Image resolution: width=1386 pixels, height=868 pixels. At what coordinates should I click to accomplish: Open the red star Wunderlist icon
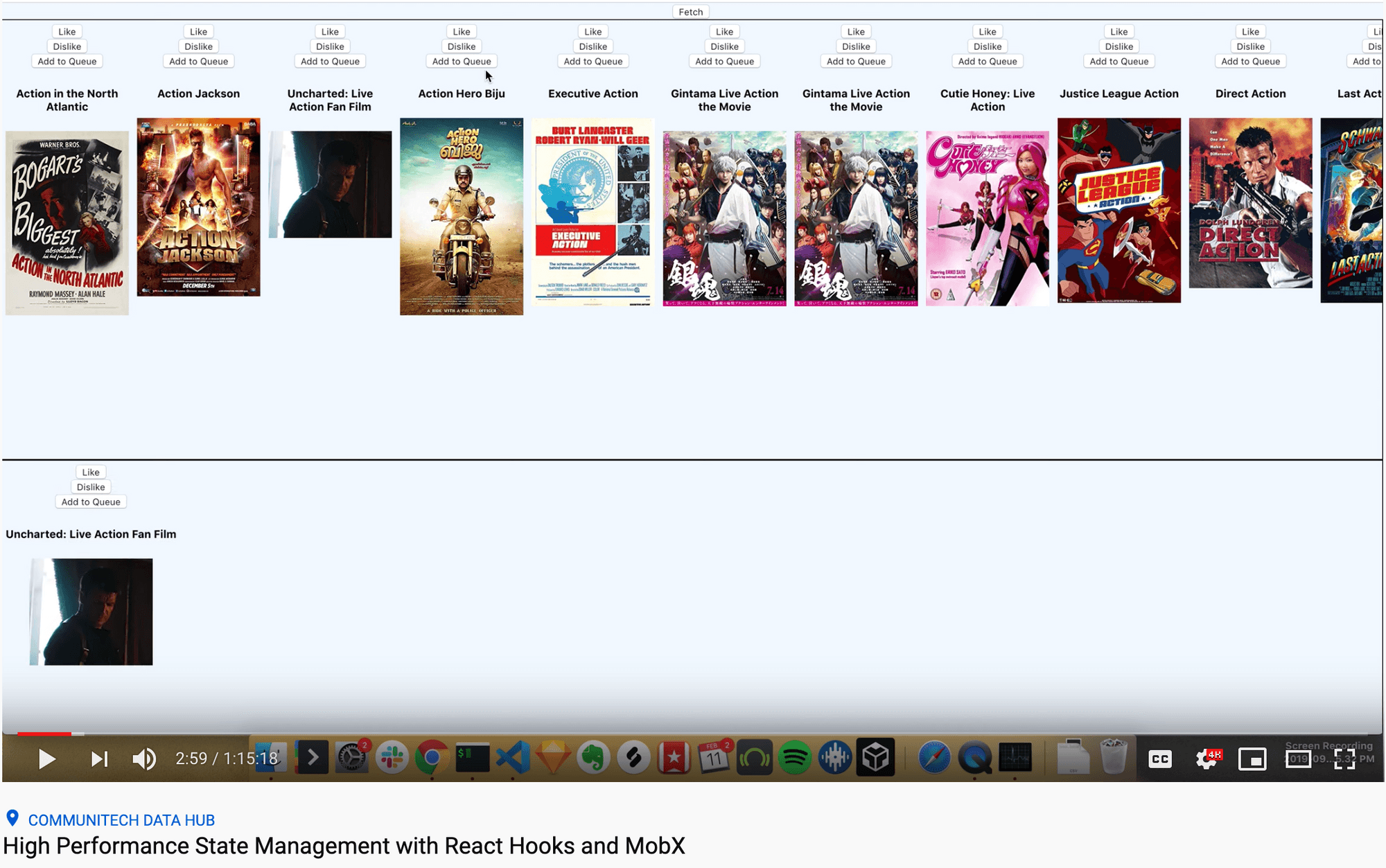tap(674, 758)
